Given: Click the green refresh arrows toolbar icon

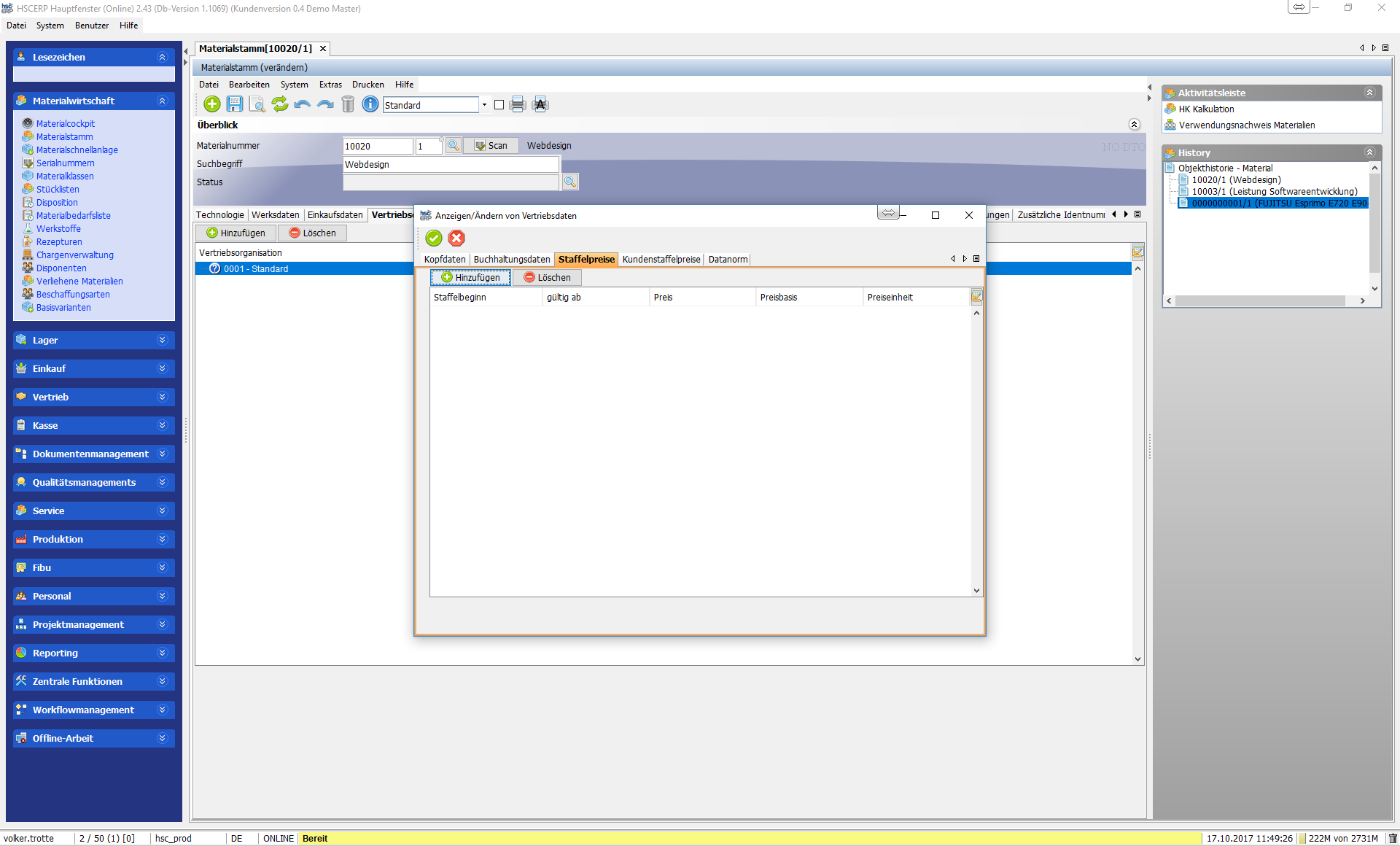Looking at the screenshot, I should click(280, 104).
